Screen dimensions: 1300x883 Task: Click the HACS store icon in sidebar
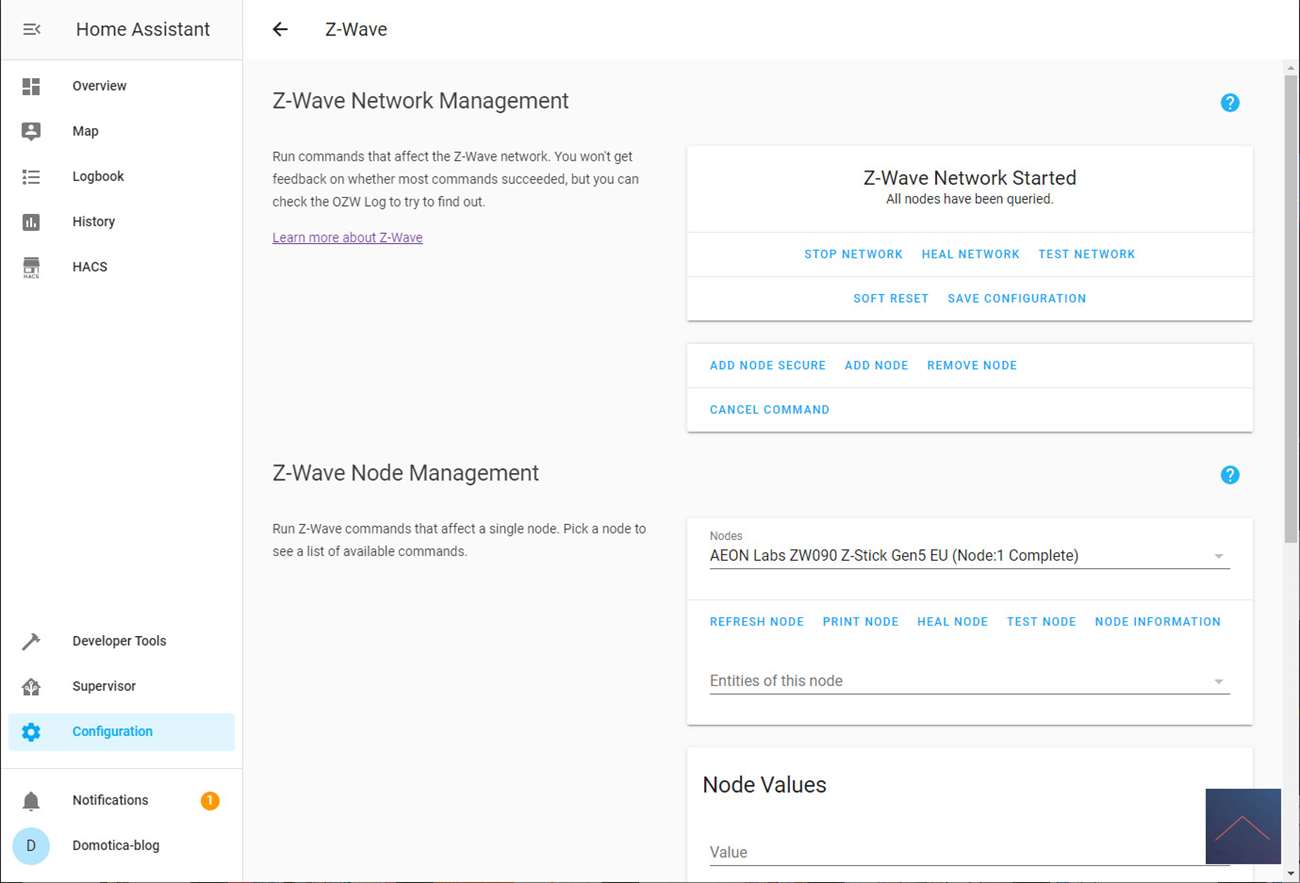[x=31, y=267]
